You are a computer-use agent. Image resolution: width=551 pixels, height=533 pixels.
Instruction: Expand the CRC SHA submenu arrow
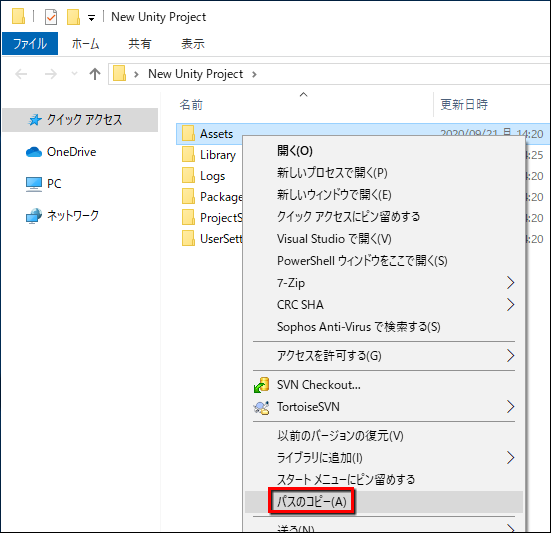tap(511, 305)
